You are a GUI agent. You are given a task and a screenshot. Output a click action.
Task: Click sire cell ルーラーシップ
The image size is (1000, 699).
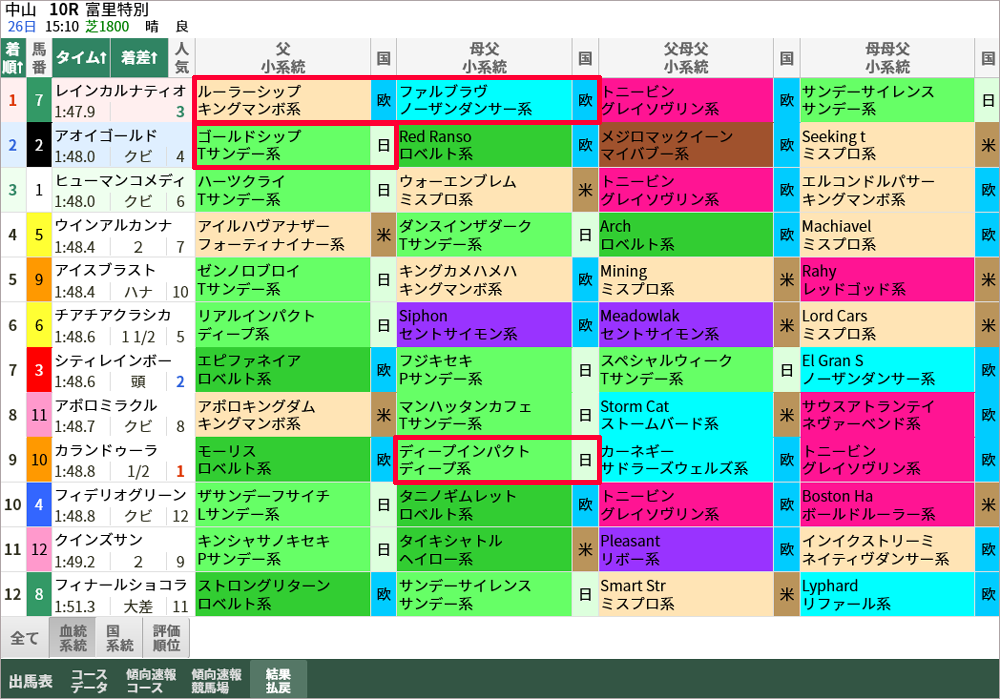pos(283,100)
